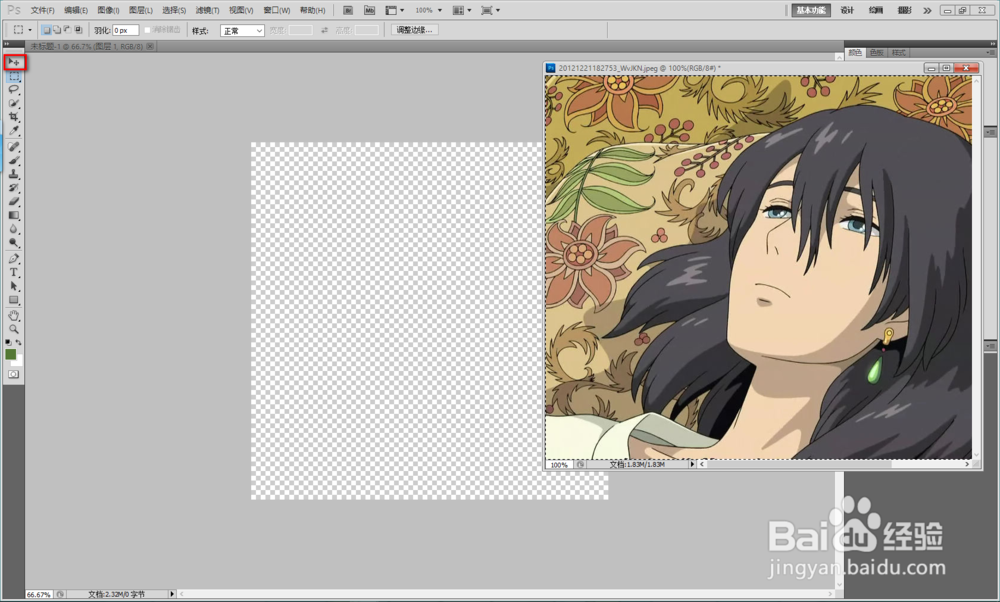Switch to the 样式 panel tab

click(x=899, y=53)
